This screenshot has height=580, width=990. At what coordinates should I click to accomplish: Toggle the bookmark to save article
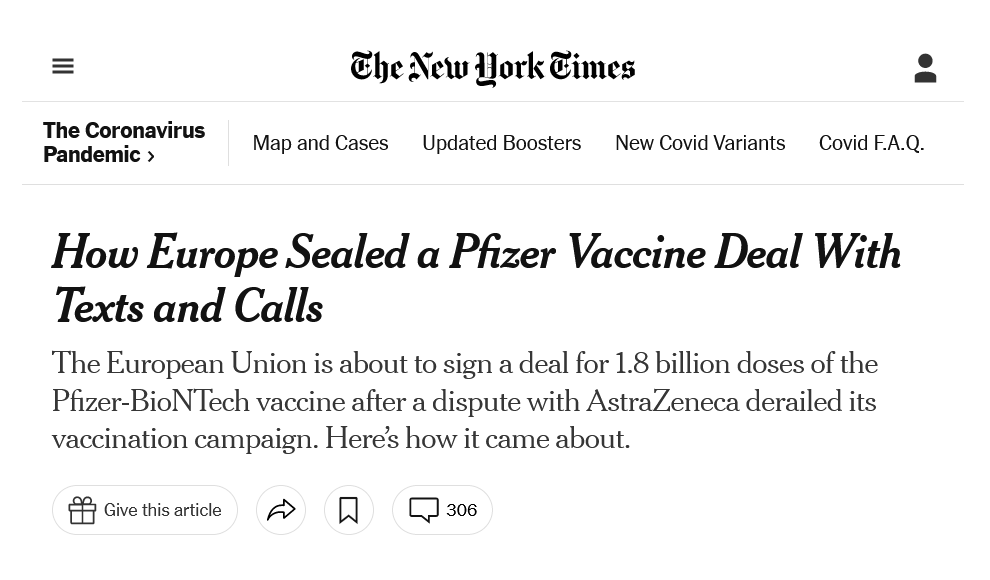348,510
